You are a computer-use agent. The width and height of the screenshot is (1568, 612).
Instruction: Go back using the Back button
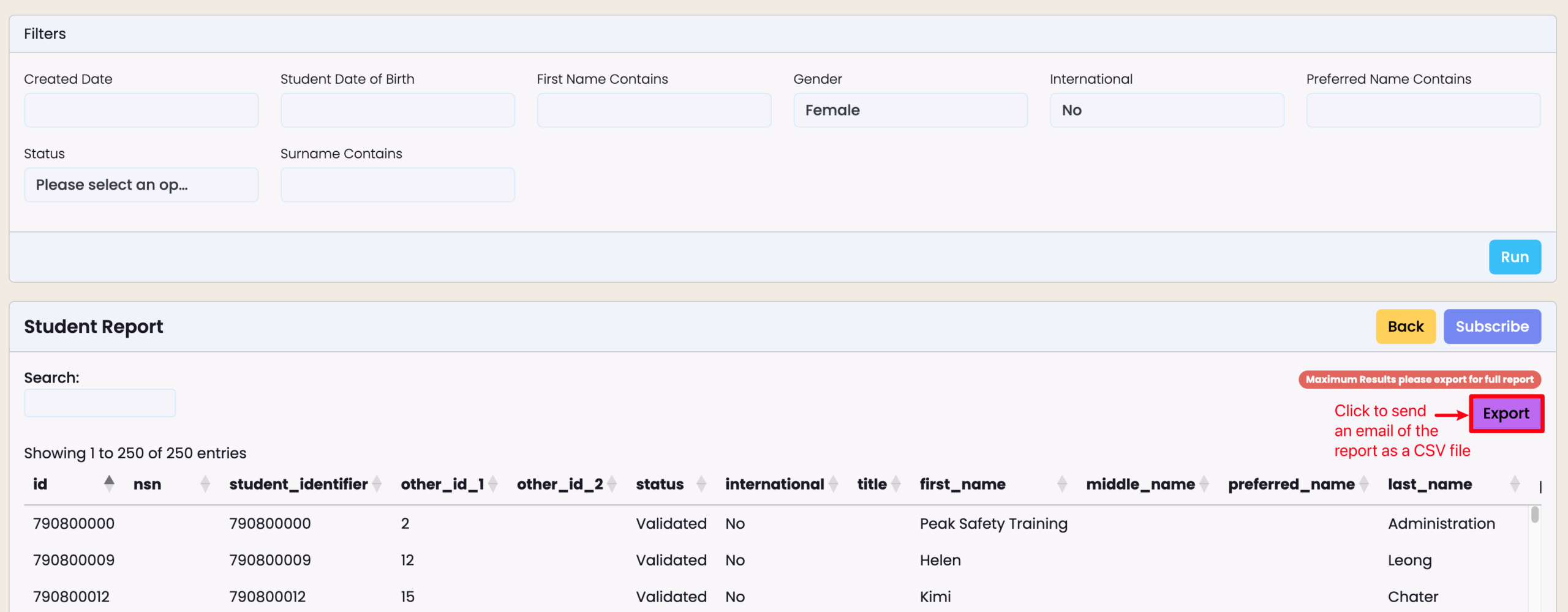pyautogui.click(x=1405, y=327)
